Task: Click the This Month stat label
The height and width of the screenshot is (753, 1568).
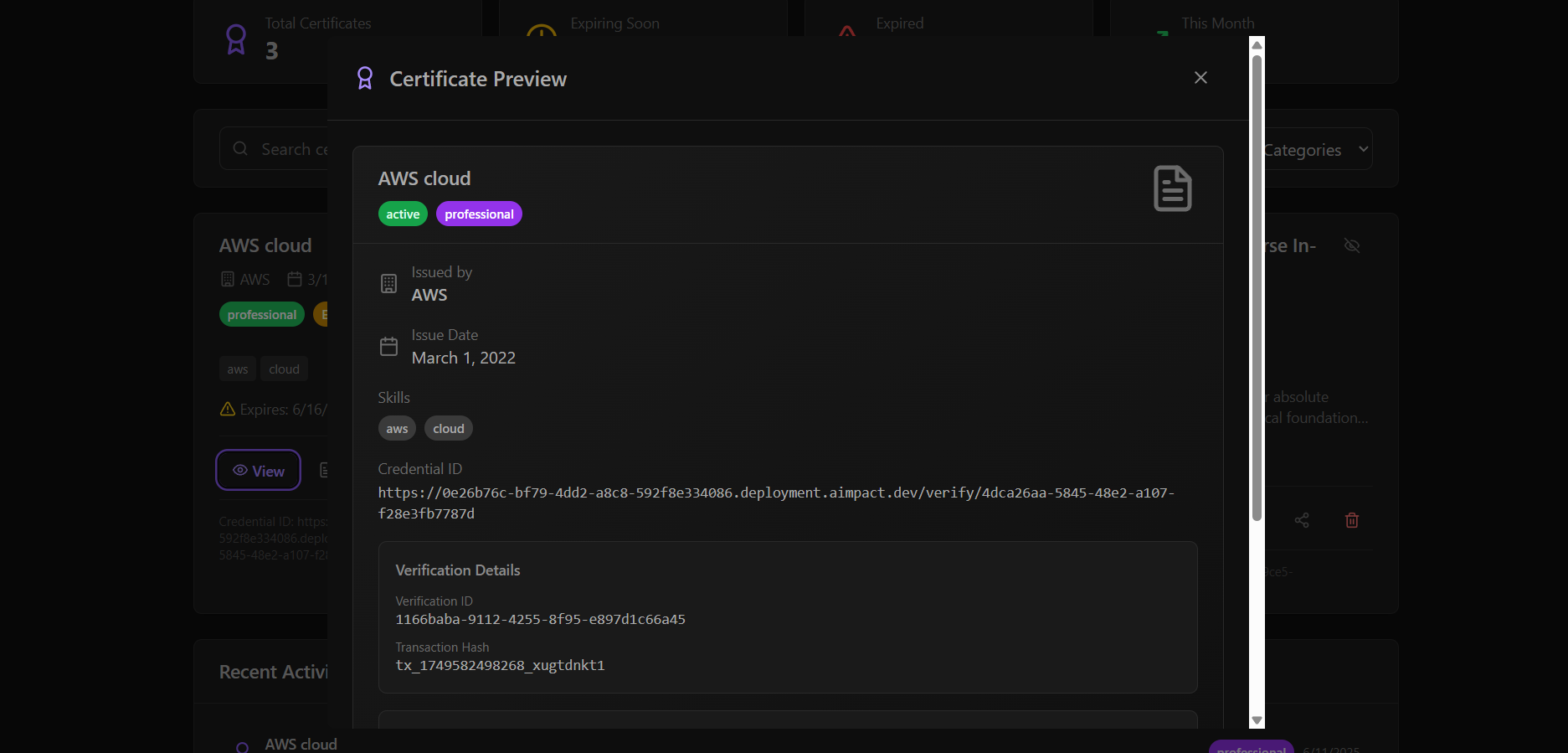Action: [1218, 23]
